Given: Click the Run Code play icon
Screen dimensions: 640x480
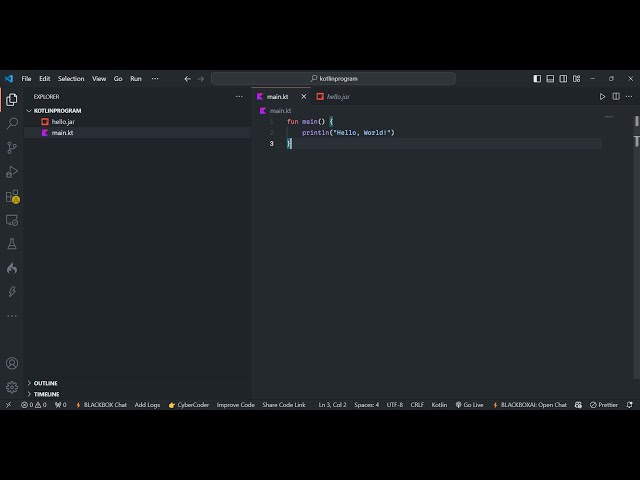Looking at the screenshot, I should point(602,97).
